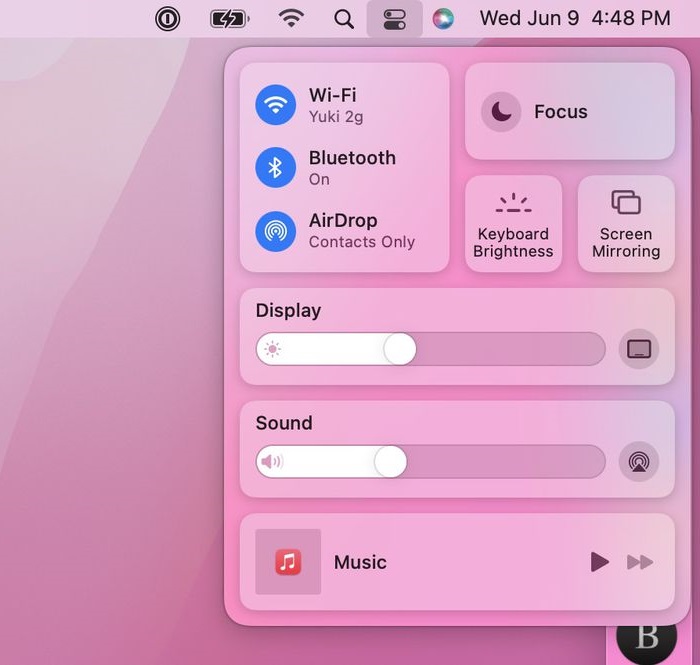Toggle Wi-Fi using the blue Wi-Fi icon

[275, 104]
